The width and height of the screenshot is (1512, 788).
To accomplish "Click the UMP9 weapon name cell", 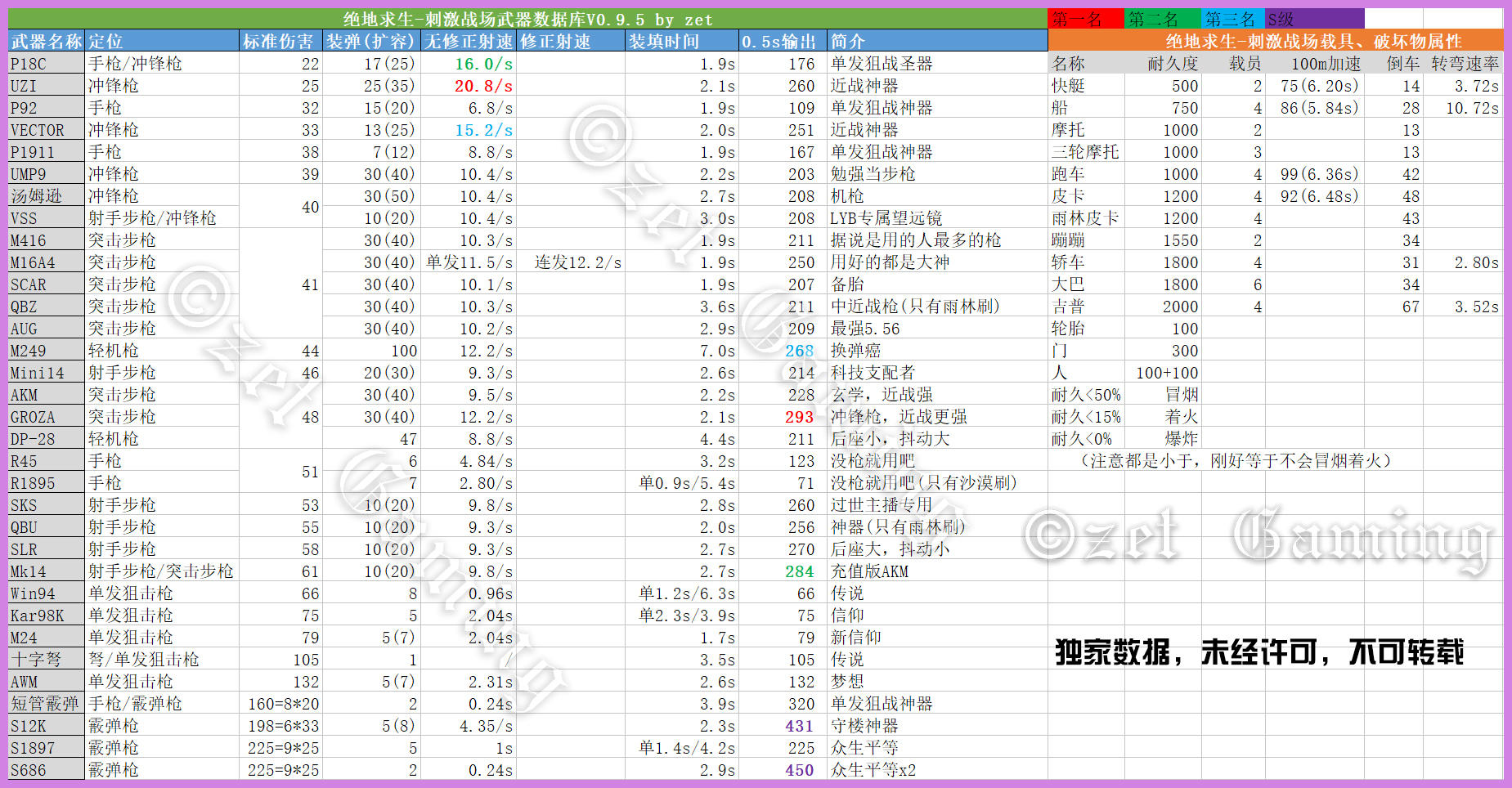I will pos(47,174).
